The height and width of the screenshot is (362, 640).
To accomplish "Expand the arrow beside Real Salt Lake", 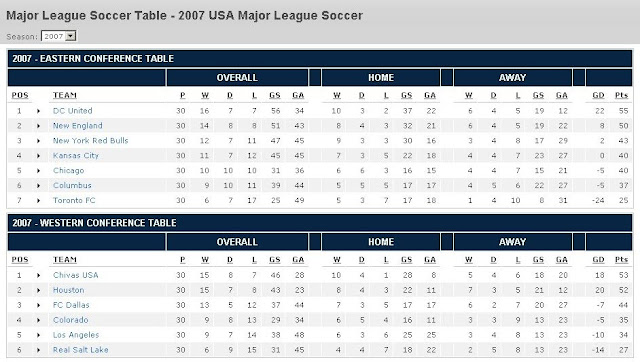I will [38, 350].
